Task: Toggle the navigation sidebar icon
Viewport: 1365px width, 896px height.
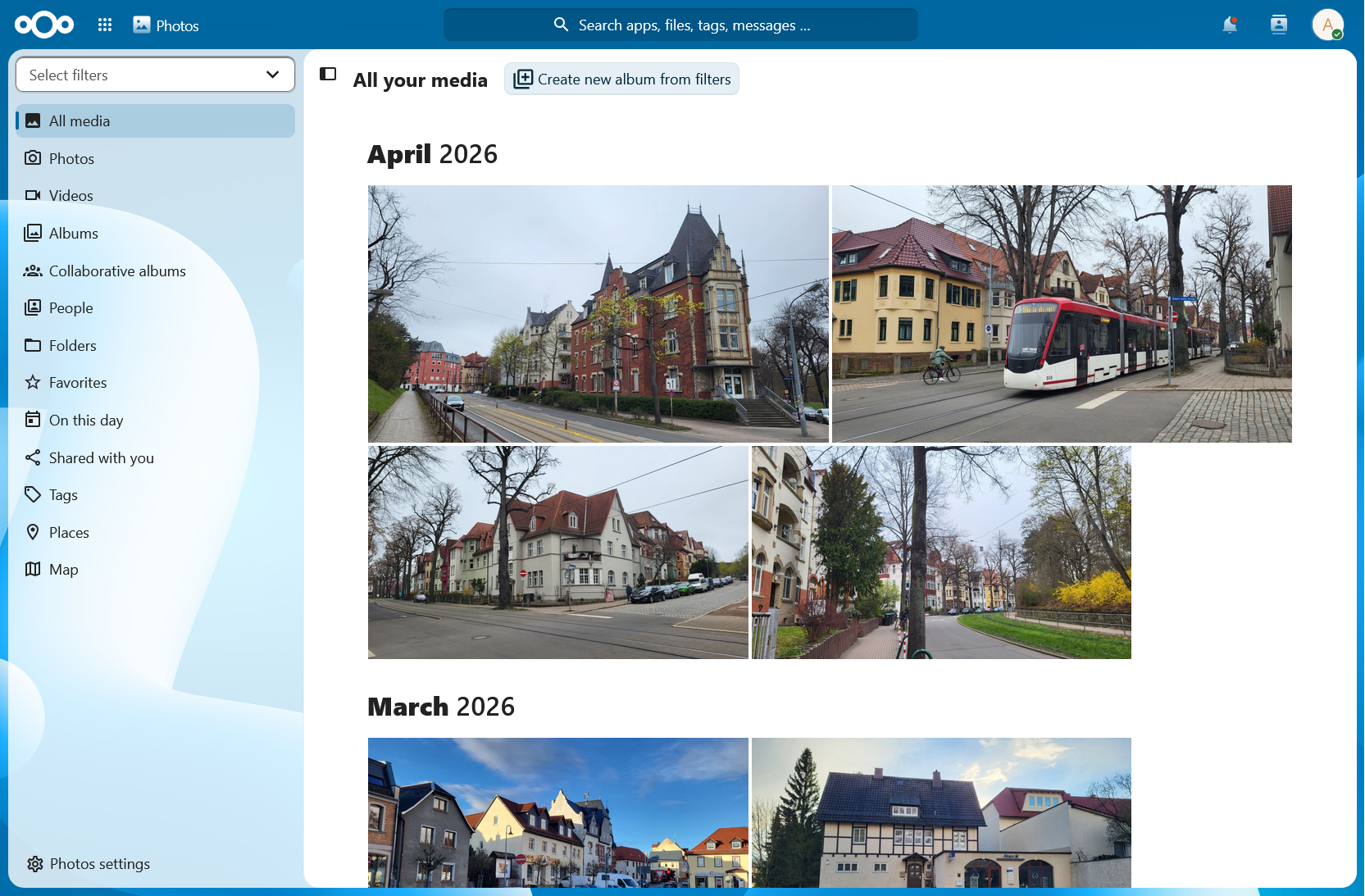Action: click(x=328, y=74)
